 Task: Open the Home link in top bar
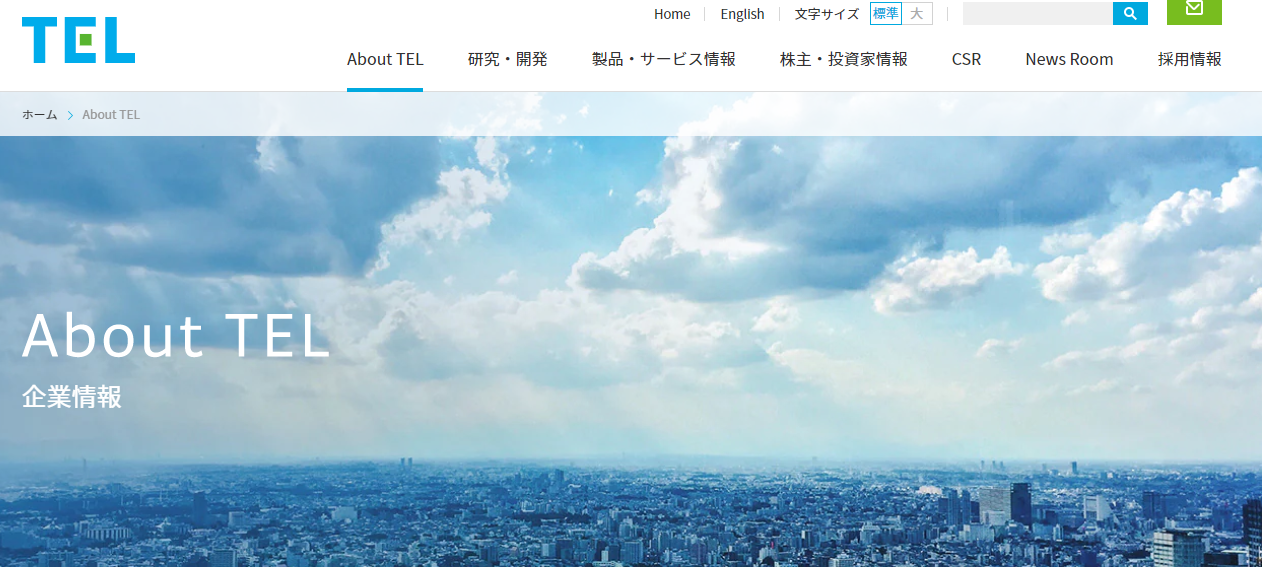[672, 14]
